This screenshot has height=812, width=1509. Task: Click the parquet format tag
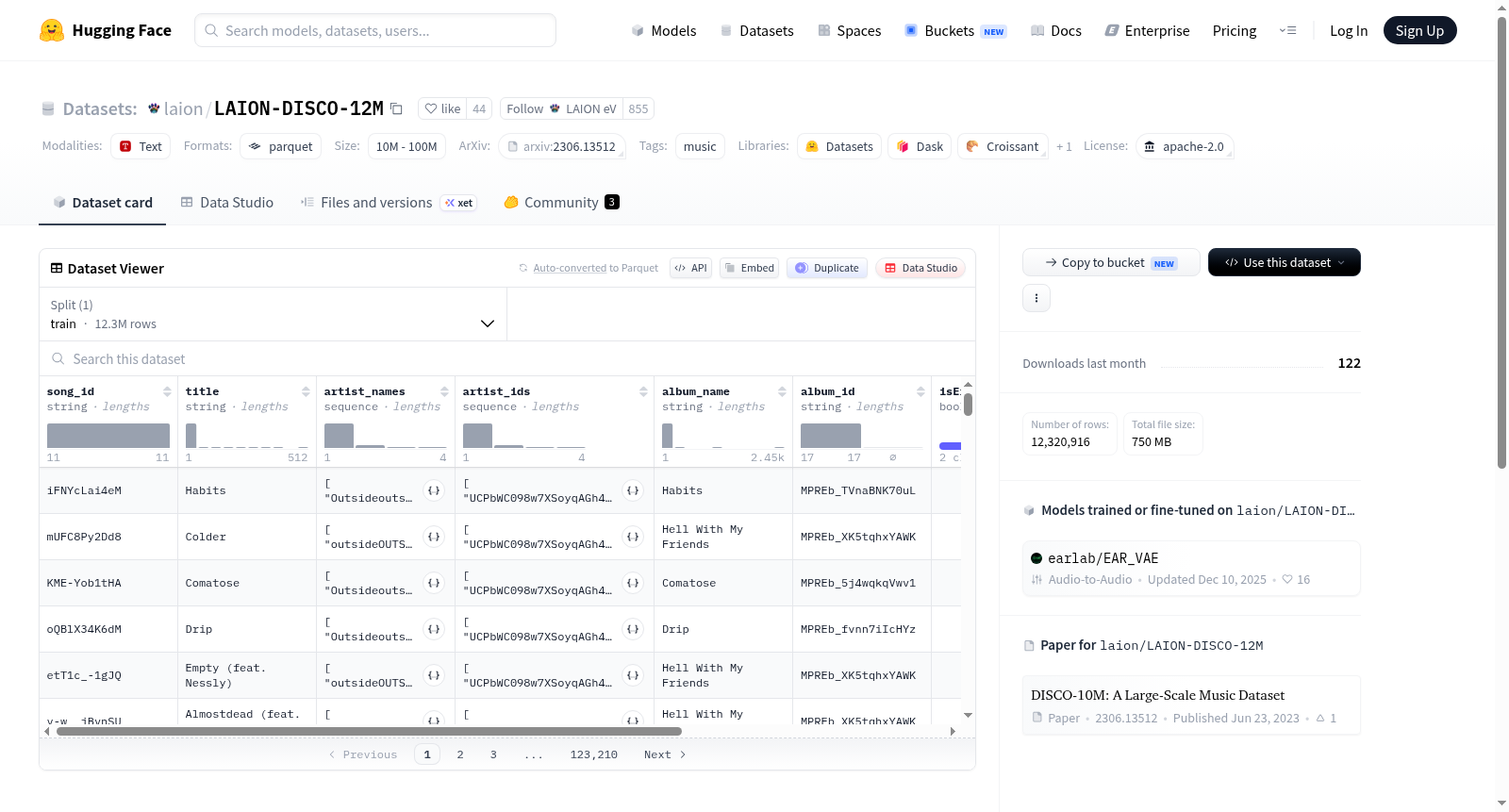tap(280, 146)
